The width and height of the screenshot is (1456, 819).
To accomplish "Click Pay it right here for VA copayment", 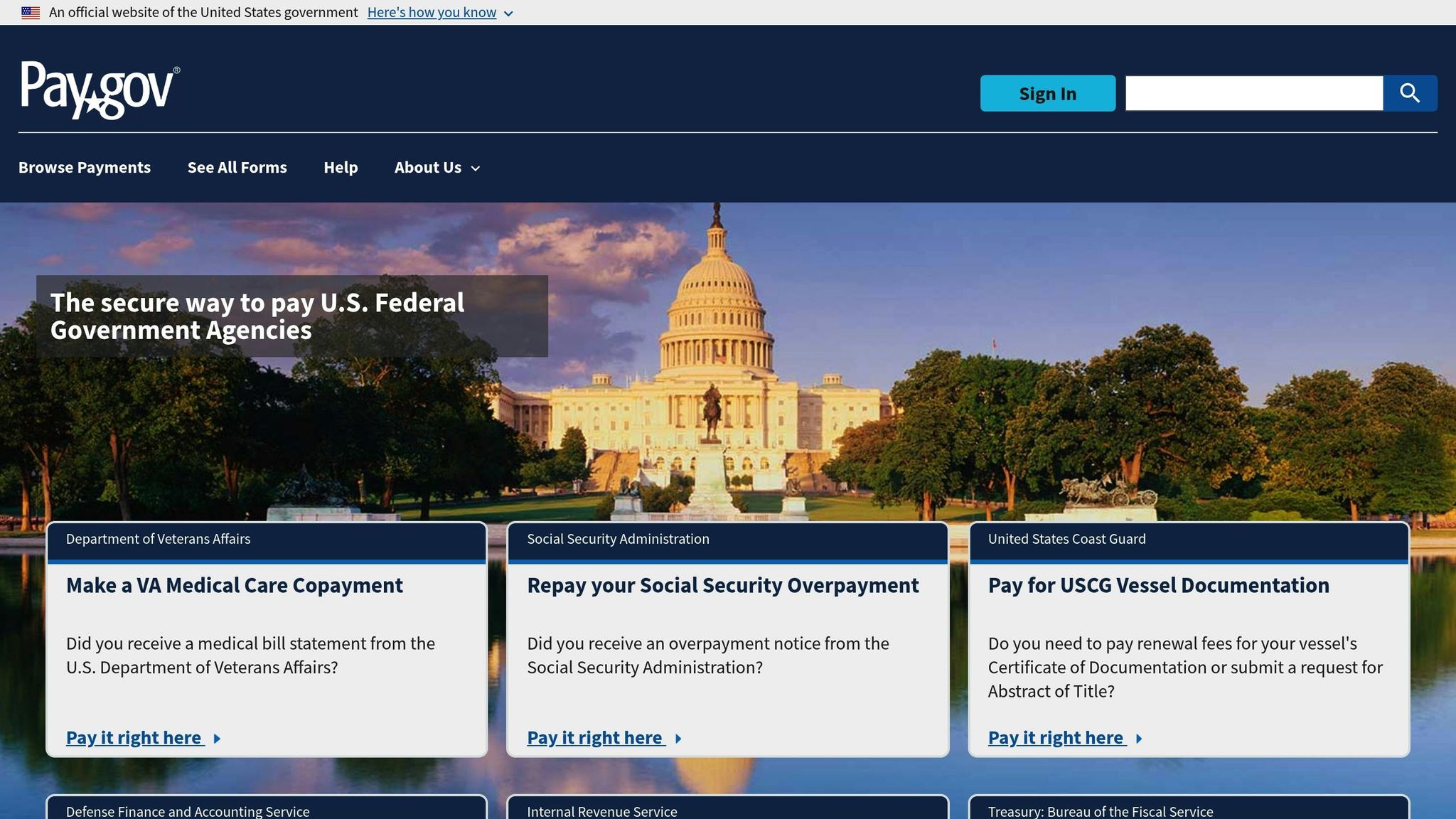I will 134,738.
